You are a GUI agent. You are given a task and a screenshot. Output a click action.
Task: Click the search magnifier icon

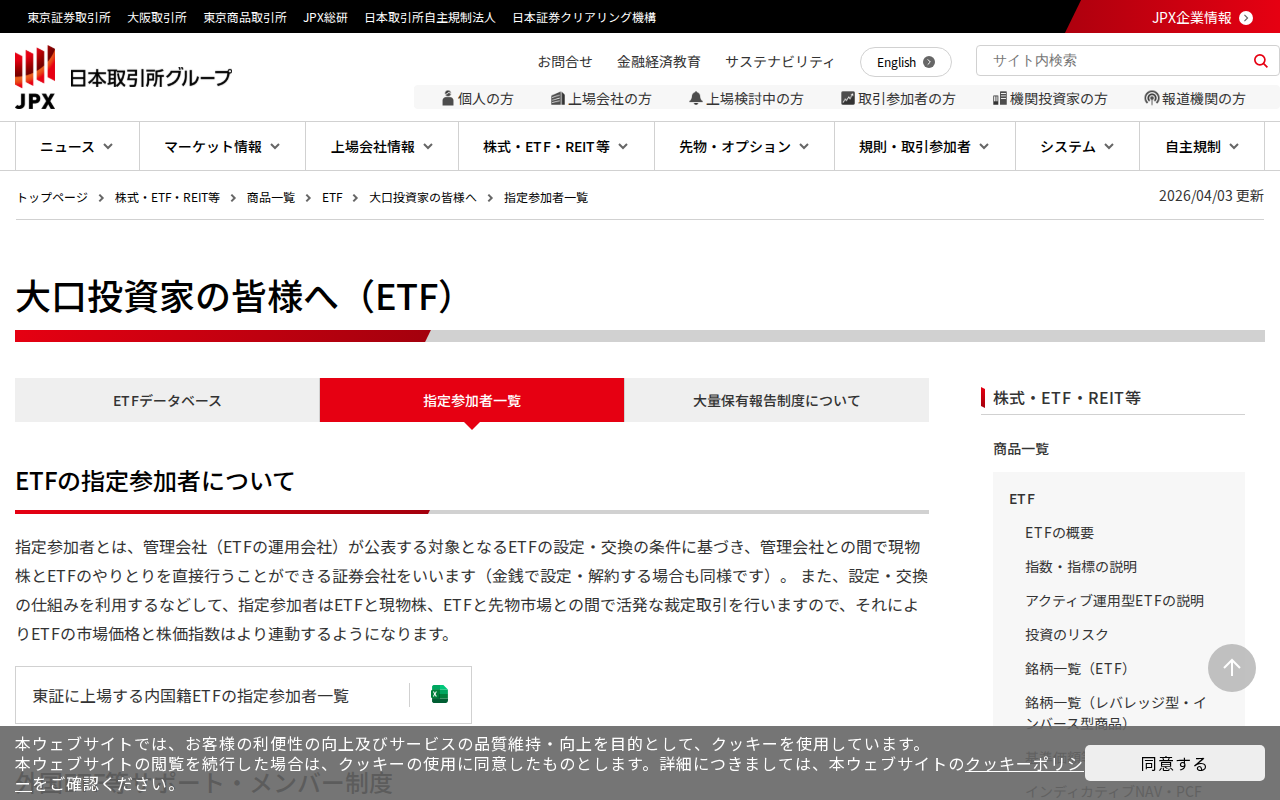coord(1260,61)
